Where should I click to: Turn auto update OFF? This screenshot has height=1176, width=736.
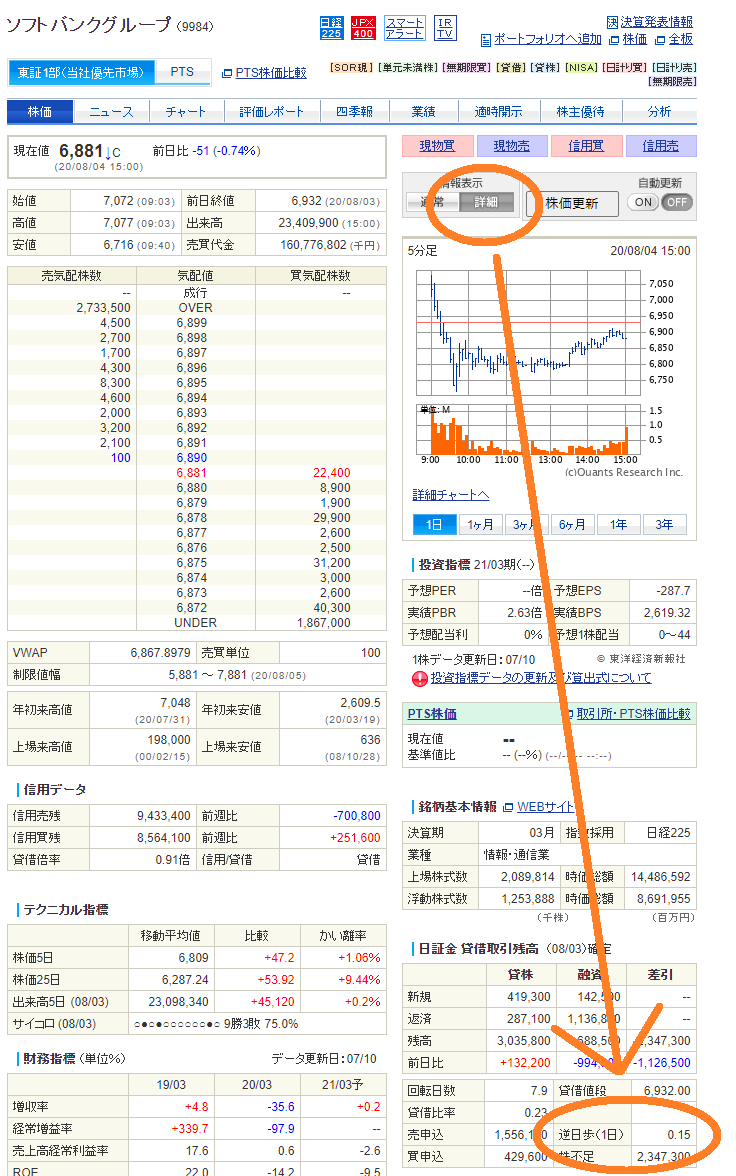tap(677, 202)
